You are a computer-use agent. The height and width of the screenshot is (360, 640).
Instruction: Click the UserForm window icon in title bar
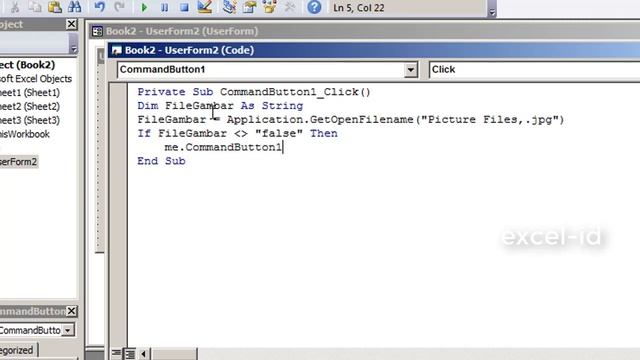[x=97, y=31]
